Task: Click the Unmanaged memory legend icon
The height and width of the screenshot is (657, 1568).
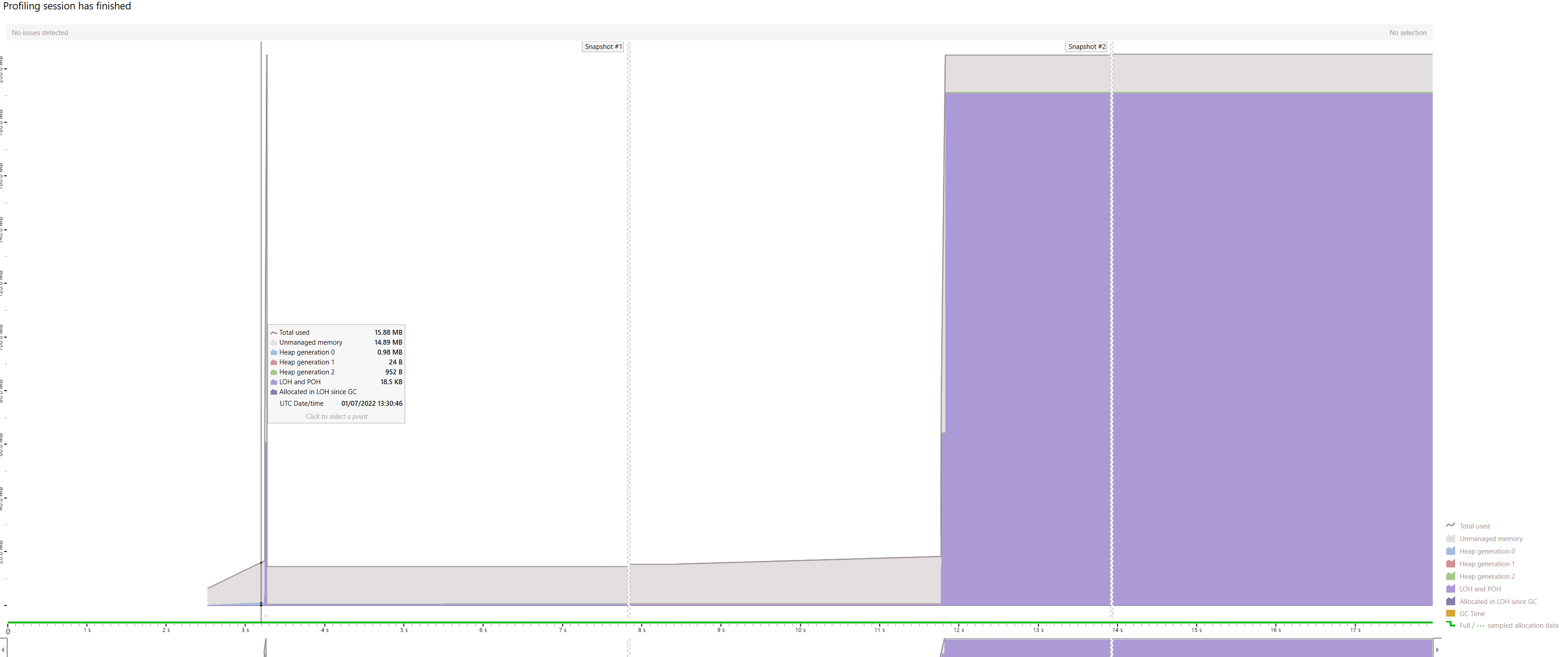Action: pyautogui.click(x=1451, y=538)
